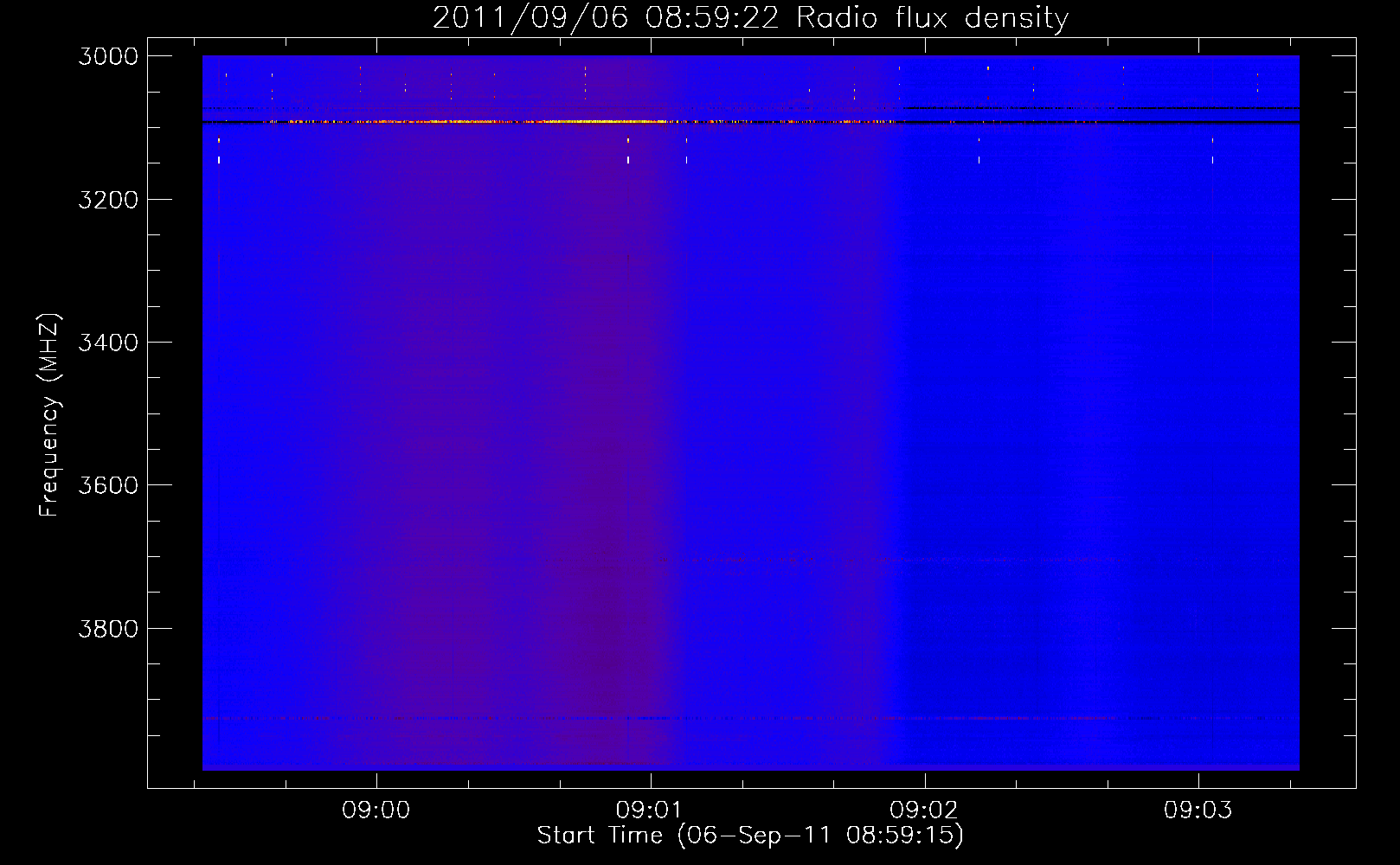The width and height of the screenshot is (1400, 865).
Task: Click the 09:02 time tick label
Action: 924,811
